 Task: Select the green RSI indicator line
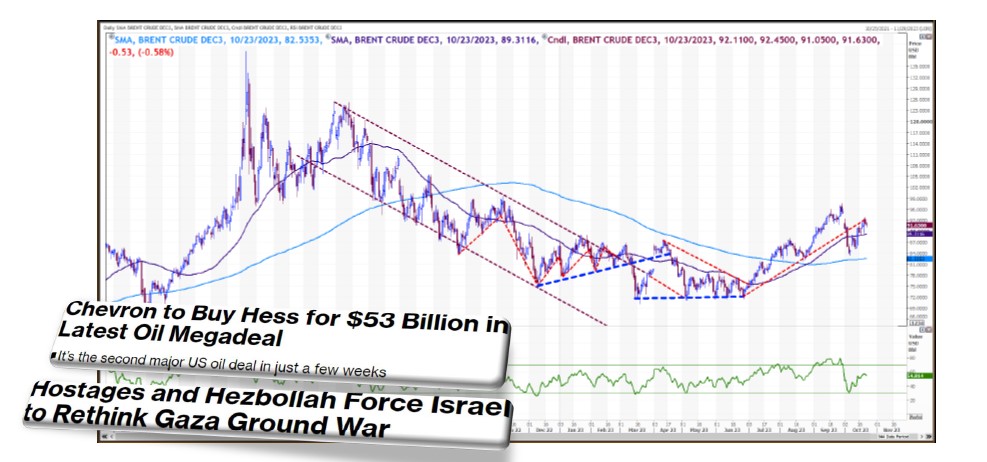pyautogui.click(x=700, y=379)
